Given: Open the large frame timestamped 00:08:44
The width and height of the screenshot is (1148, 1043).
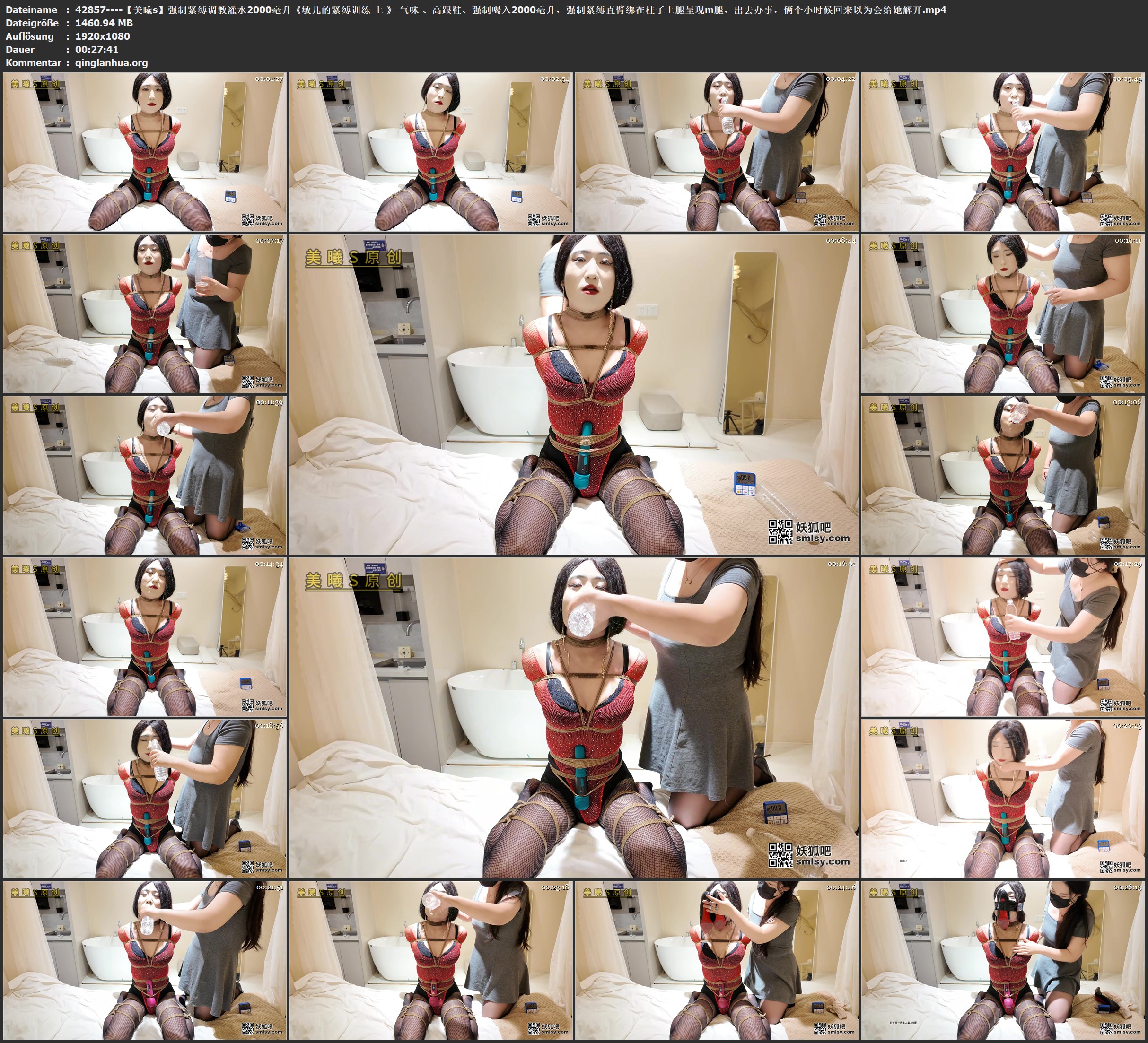Looking at the screenshot, I should pyautogui.click(x=574, y=394).
